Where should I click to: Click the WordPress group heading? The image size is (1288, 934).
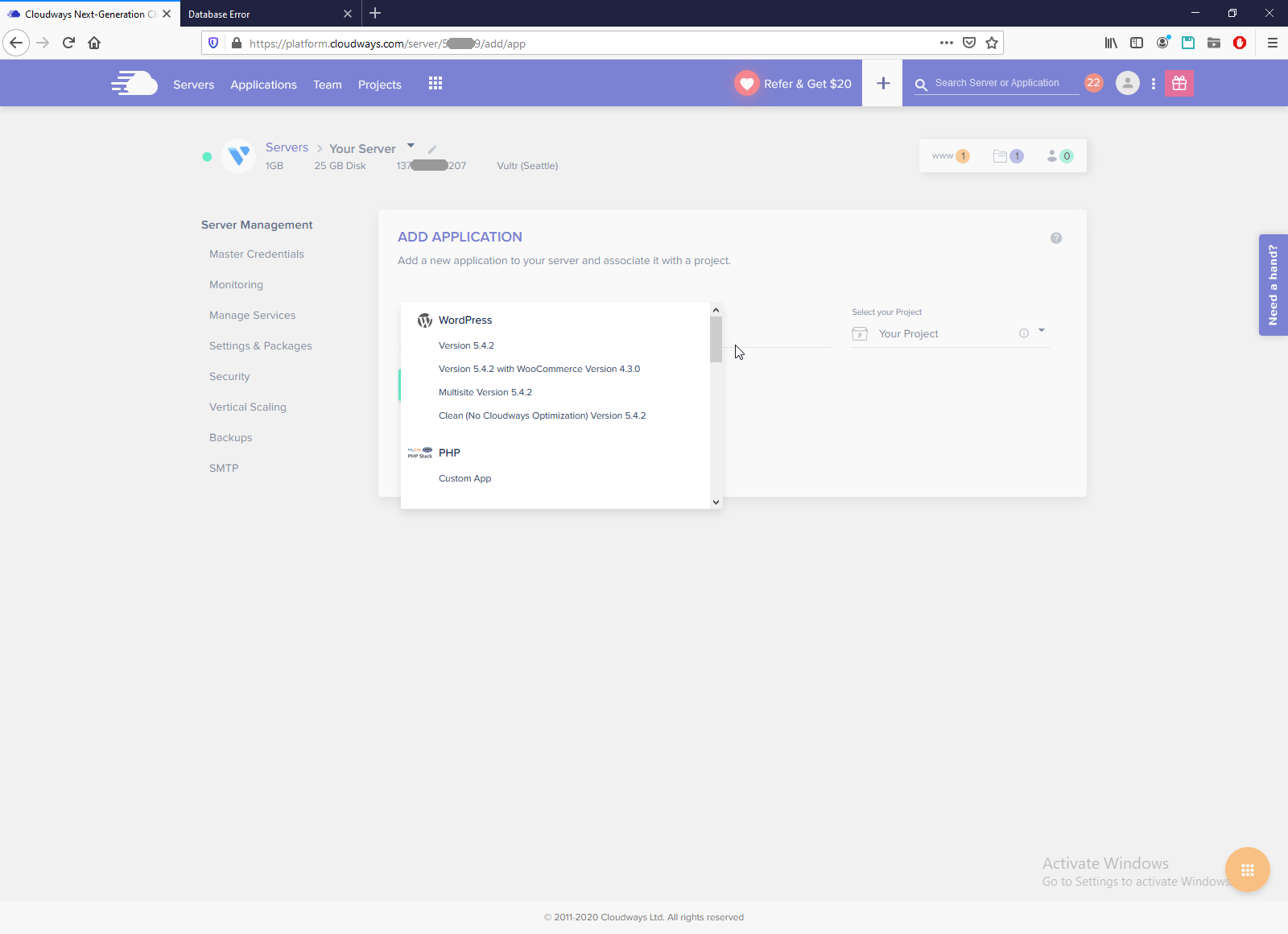click(x=465, y=320)
